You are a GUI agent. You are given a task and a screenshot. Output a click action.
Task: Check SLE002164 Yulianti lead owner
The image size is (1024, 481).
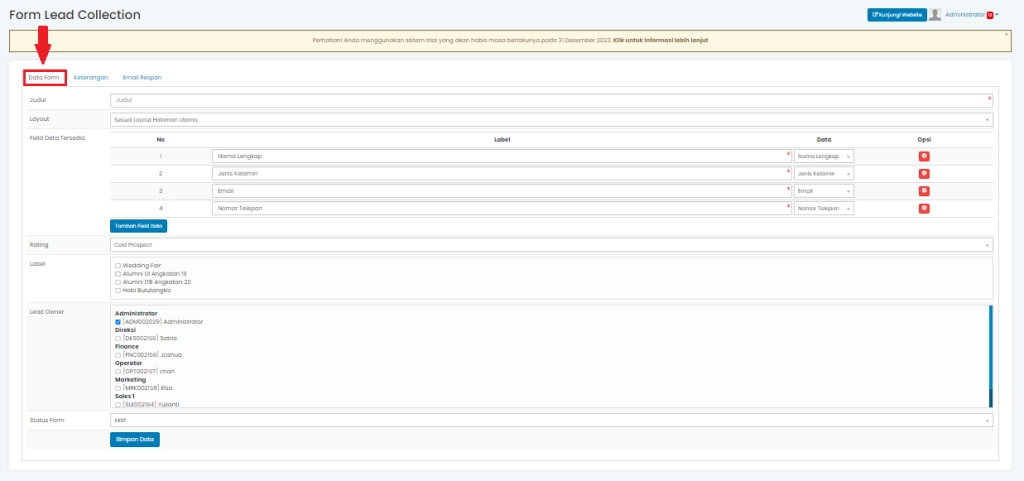(x=118, y=405)
